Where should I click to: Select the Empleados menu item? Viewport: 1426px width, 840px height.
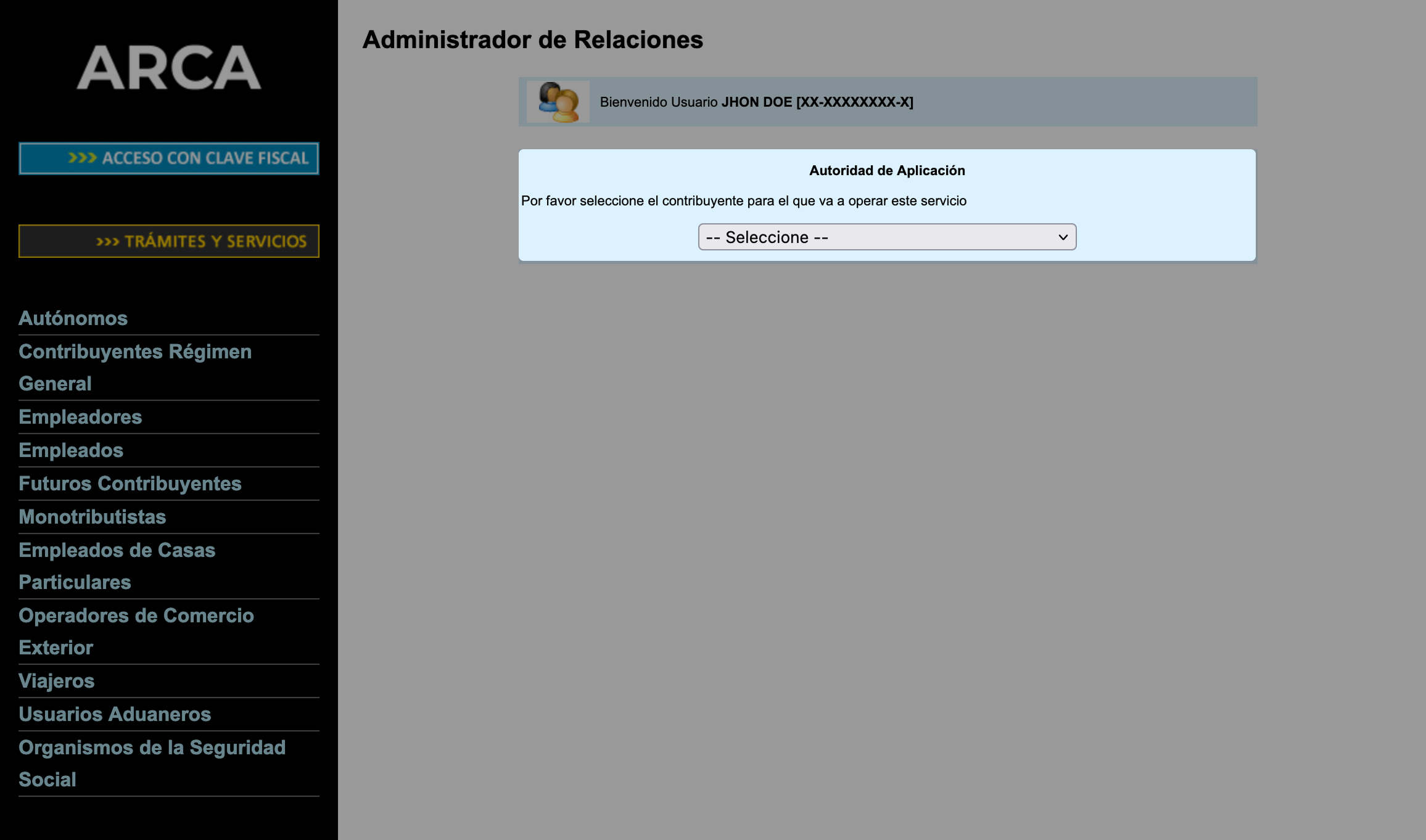[71, 450]
